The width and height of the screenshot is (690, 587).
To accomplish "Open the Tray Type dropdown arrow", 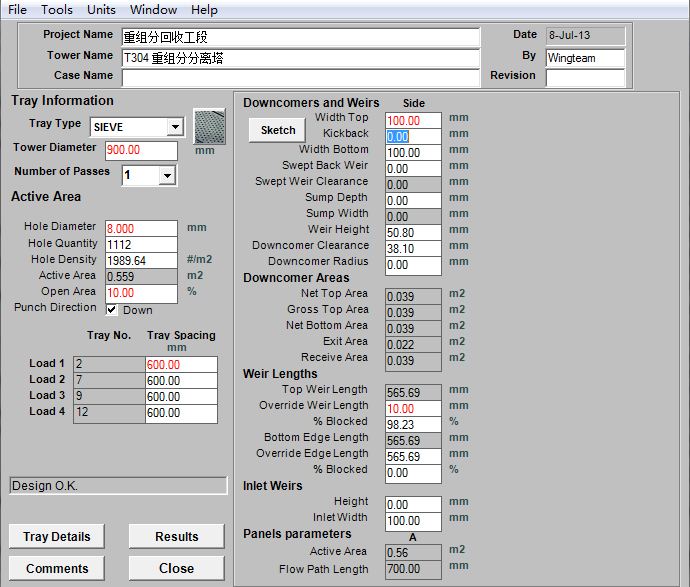I will (175, 127).
